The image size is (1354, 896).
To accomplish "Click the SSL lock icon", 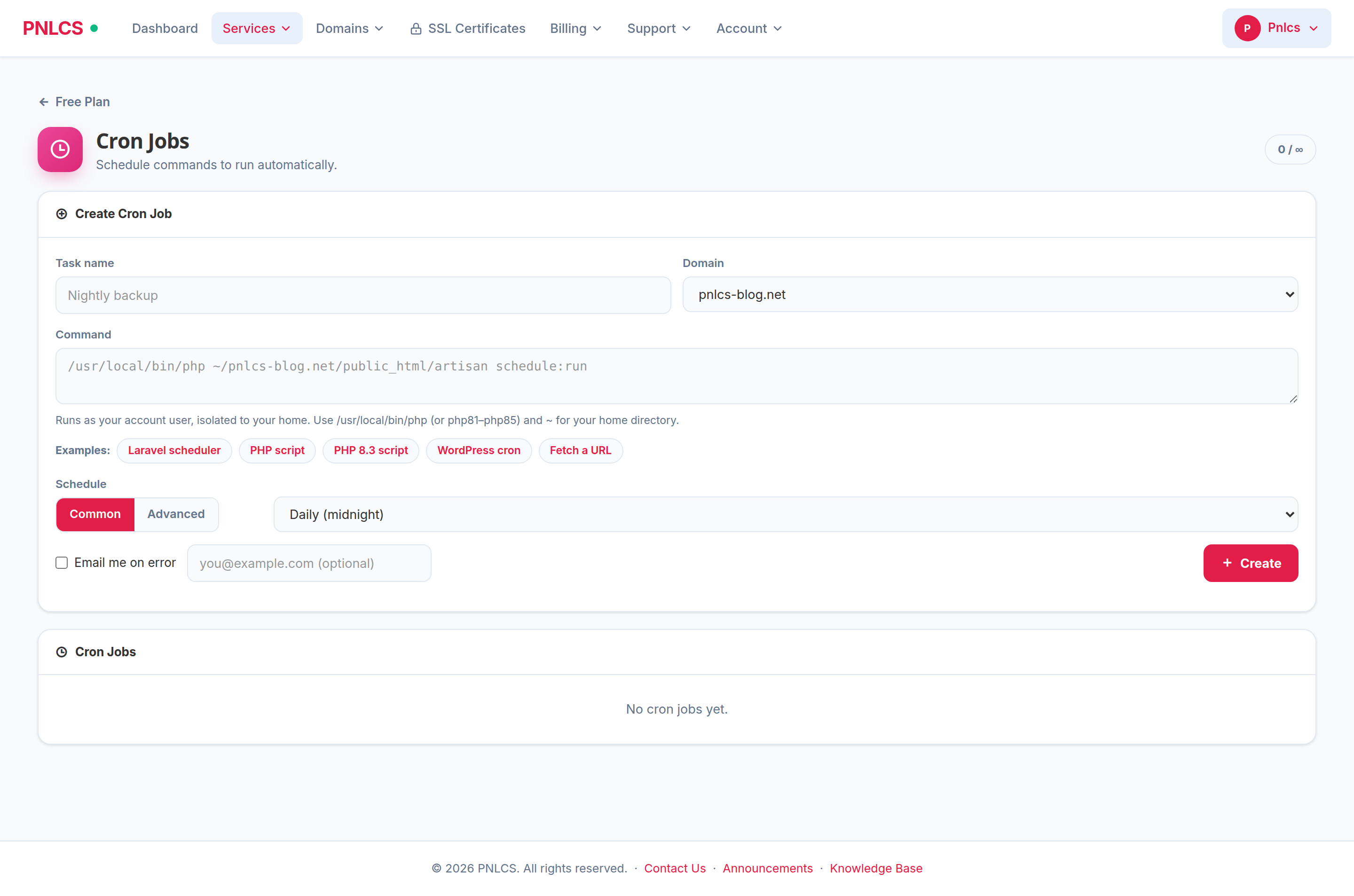I will pyautogui.click(x=416, y=29).
